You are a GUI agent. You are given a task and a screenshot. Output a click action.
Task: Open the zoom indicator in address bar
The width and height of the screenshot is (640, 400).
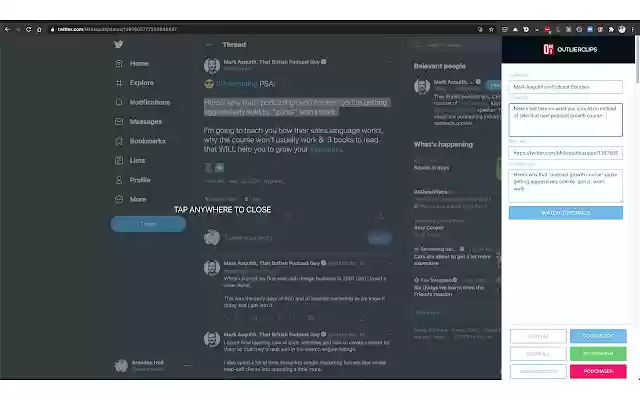tap(480, 29)
